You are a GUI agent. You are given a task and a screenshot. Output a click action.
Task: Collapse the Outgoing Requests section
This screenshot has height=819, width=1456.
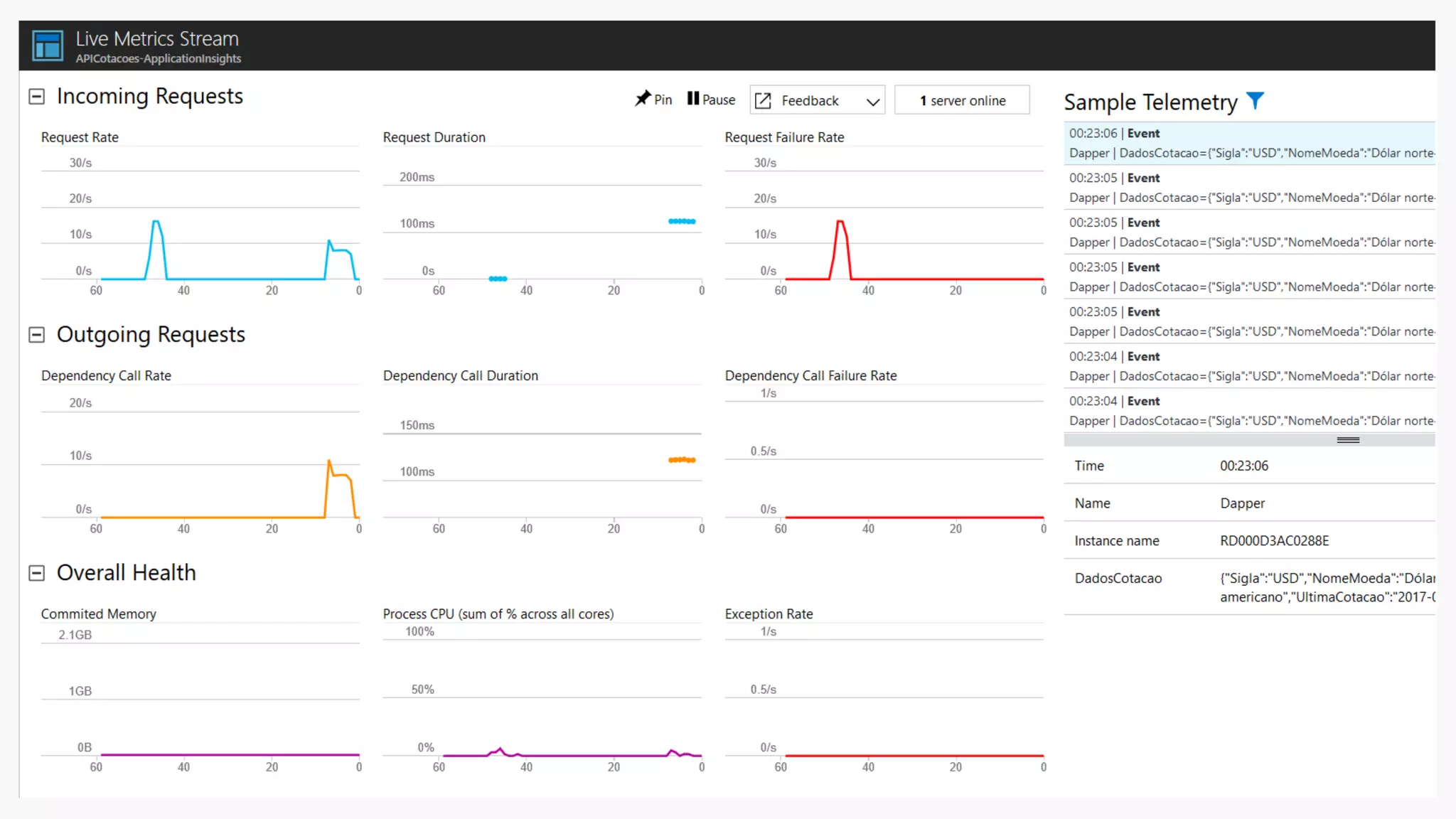click(36, 335)
